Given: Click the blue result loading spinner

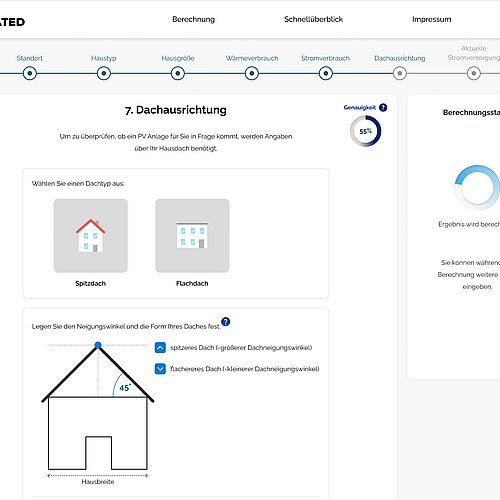Looking at the screenshot, I should point(477,188).
